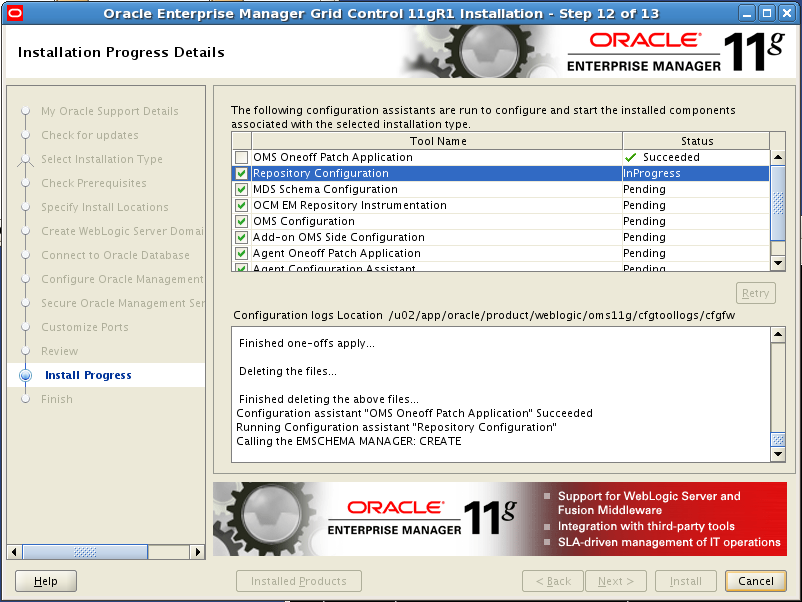
Task: Select the Create WebLogic Server Domain step
Action: 122,231
